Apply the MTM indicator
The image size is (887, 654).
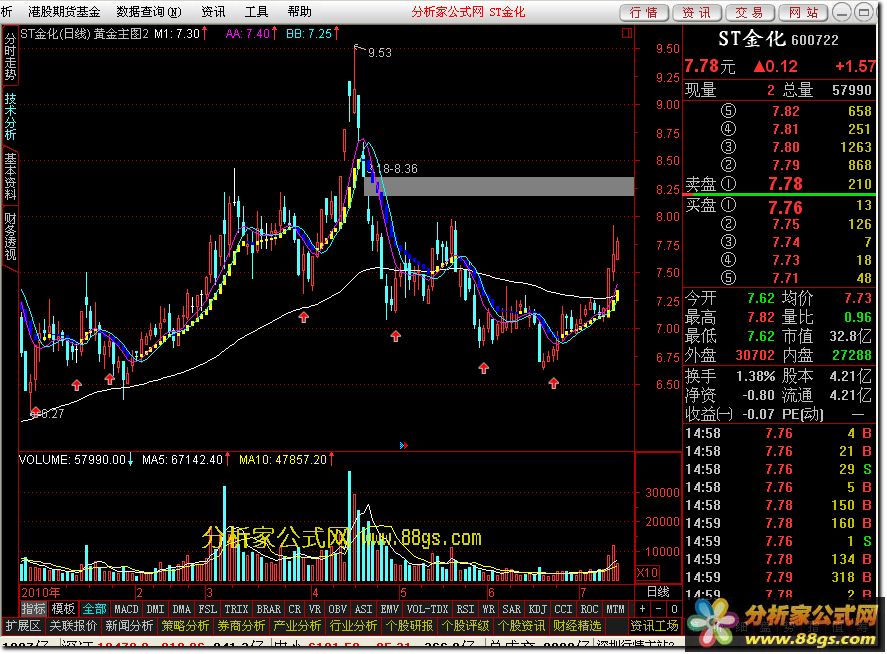615,609
